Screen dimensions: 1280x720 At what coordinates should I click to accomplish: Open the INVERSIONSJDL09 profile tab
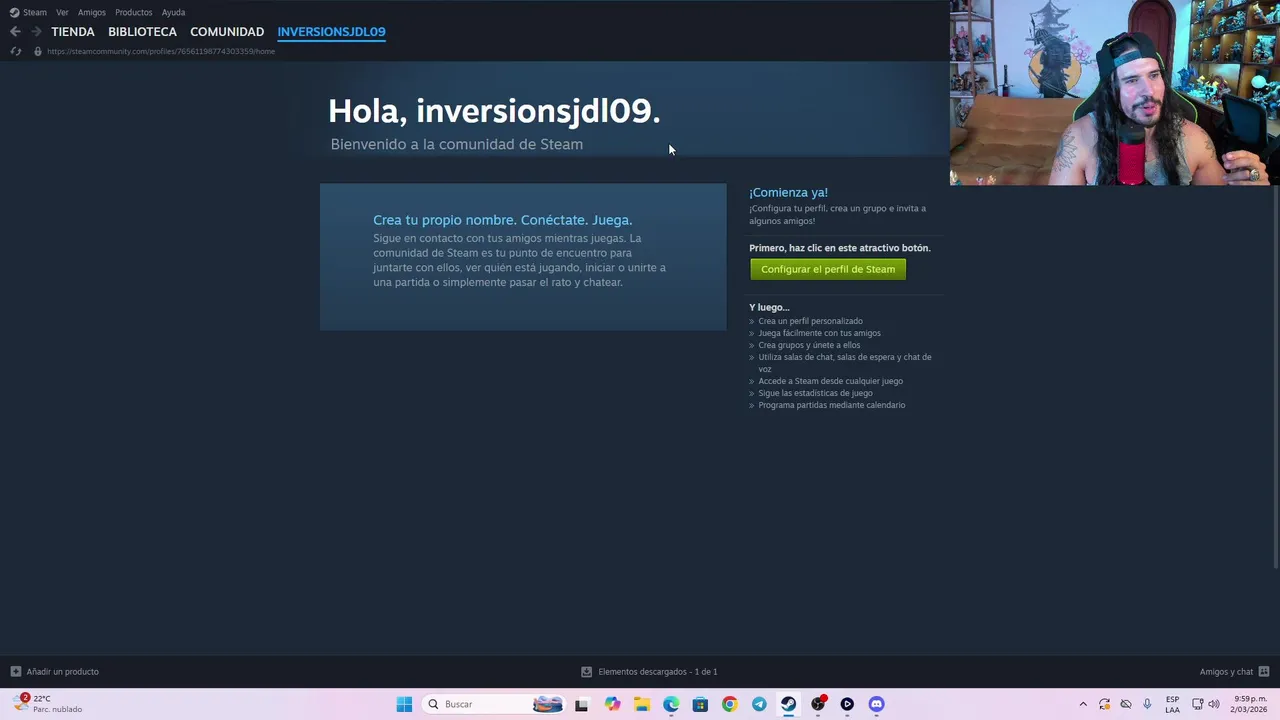point(331,32)
